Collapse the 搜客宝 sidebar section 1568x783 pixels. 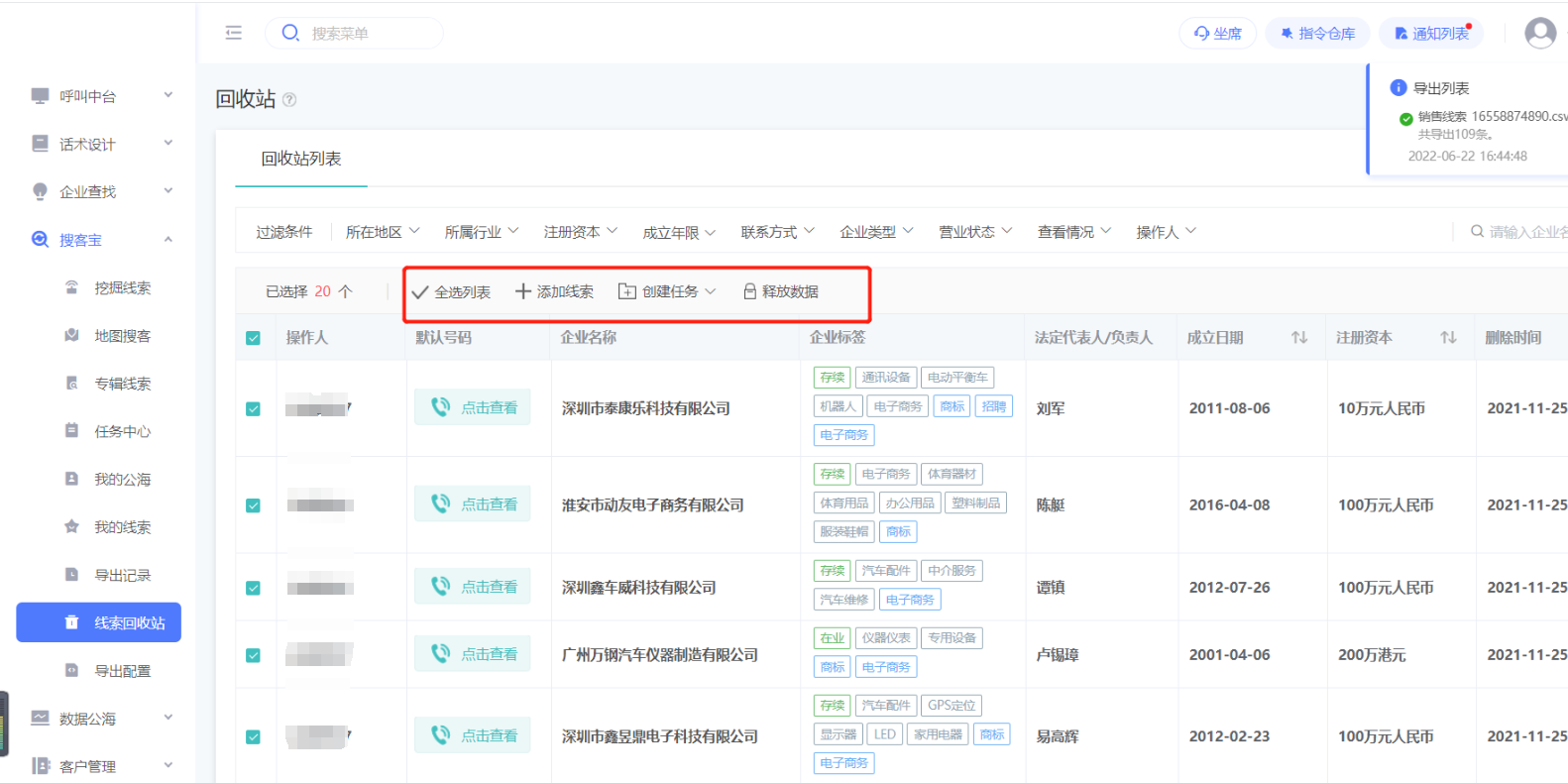click(x=168, y=239)
